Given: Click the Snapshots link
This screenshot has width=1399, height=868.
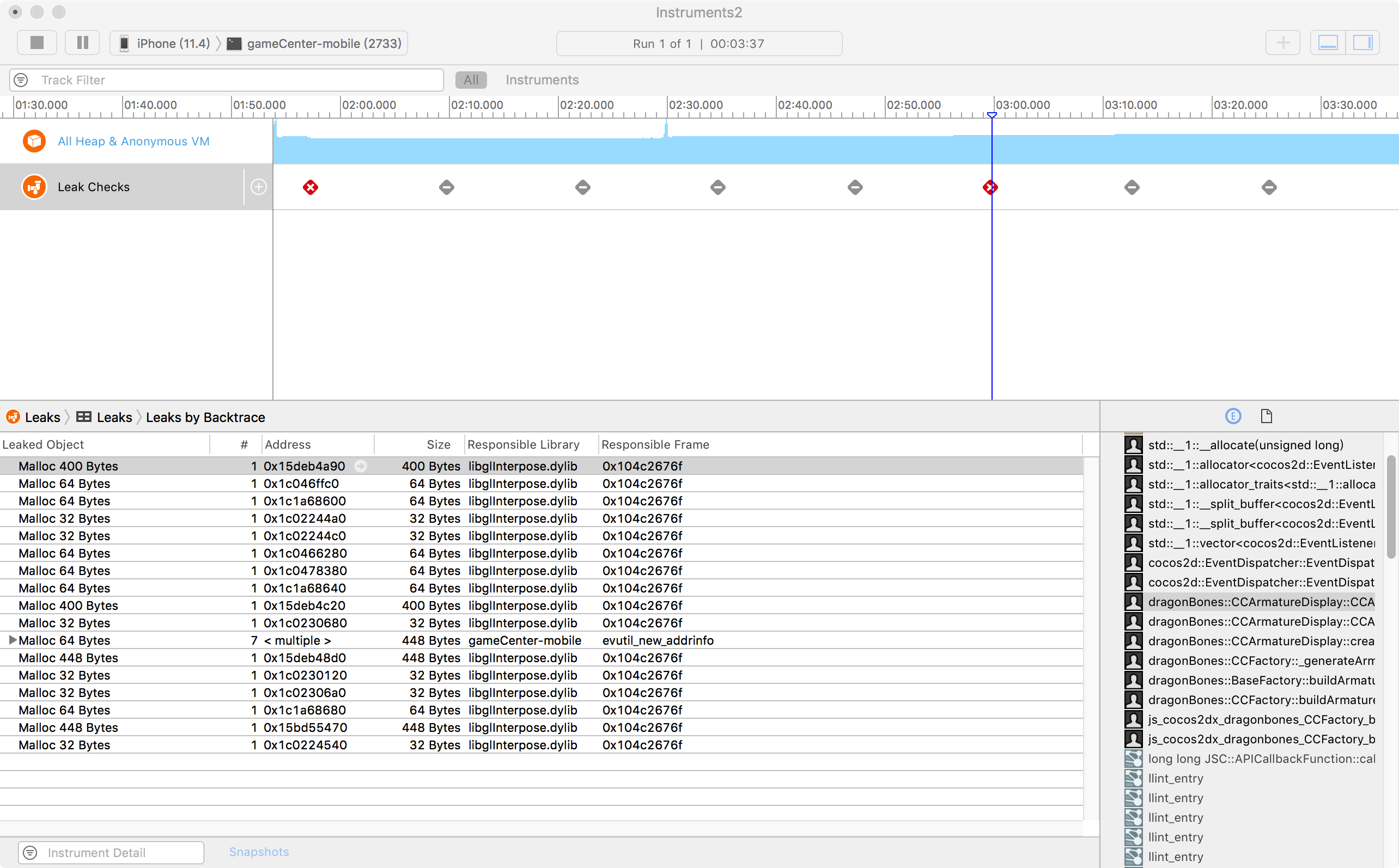Looking at the screenshot, I should (259, 852).
